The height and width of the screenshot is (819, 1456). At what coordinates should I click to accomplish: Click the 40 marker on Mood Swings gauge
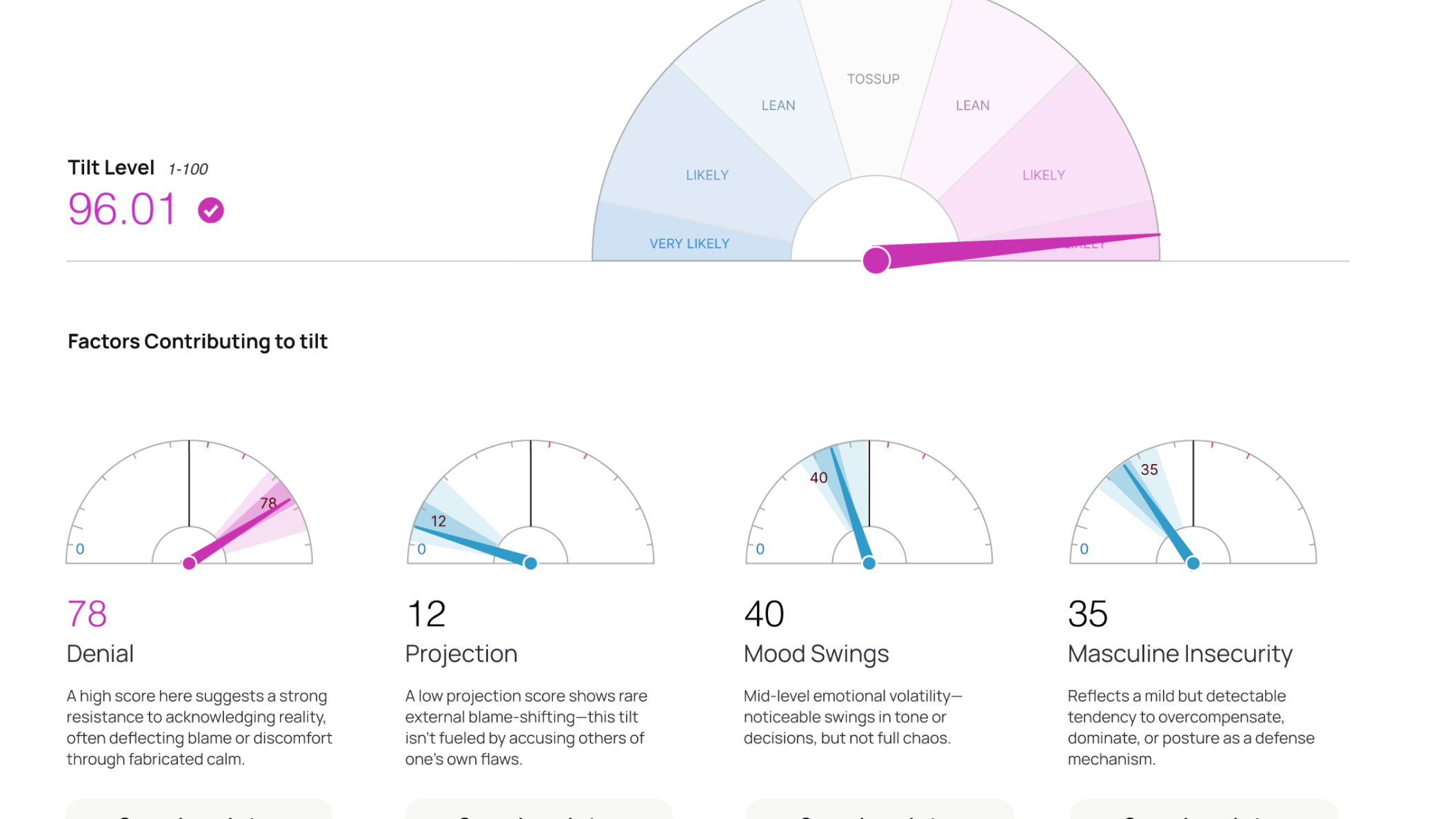click(x=818, y=478)
